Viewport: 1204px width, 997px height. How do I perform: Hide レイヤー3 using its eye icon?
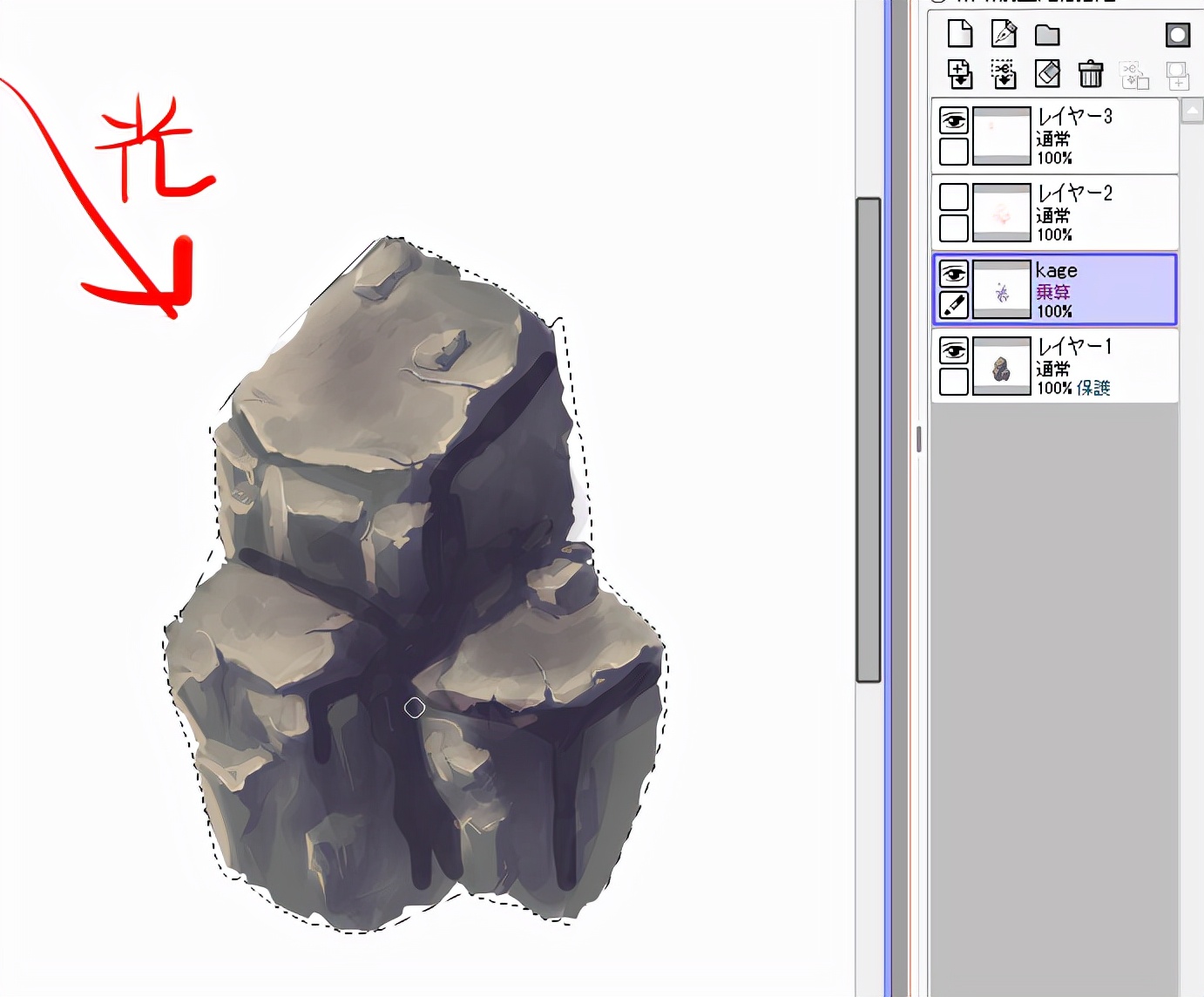tap(954, 120)
